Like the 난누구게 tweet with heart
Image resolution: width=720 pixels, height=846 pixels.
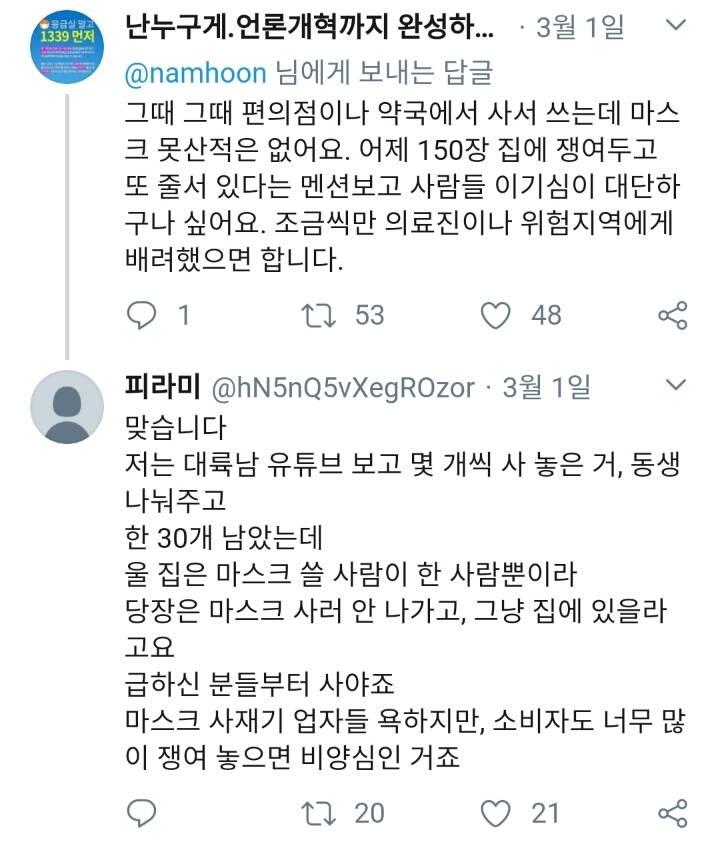[x=496, y=316]
